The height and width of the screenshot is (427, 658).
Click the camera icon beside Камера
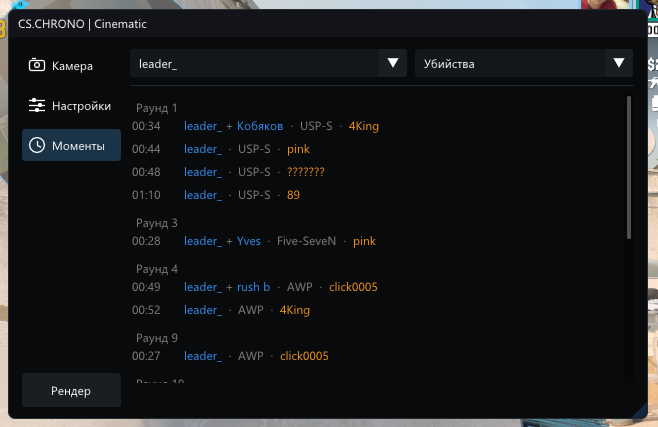tap(37, 65)
